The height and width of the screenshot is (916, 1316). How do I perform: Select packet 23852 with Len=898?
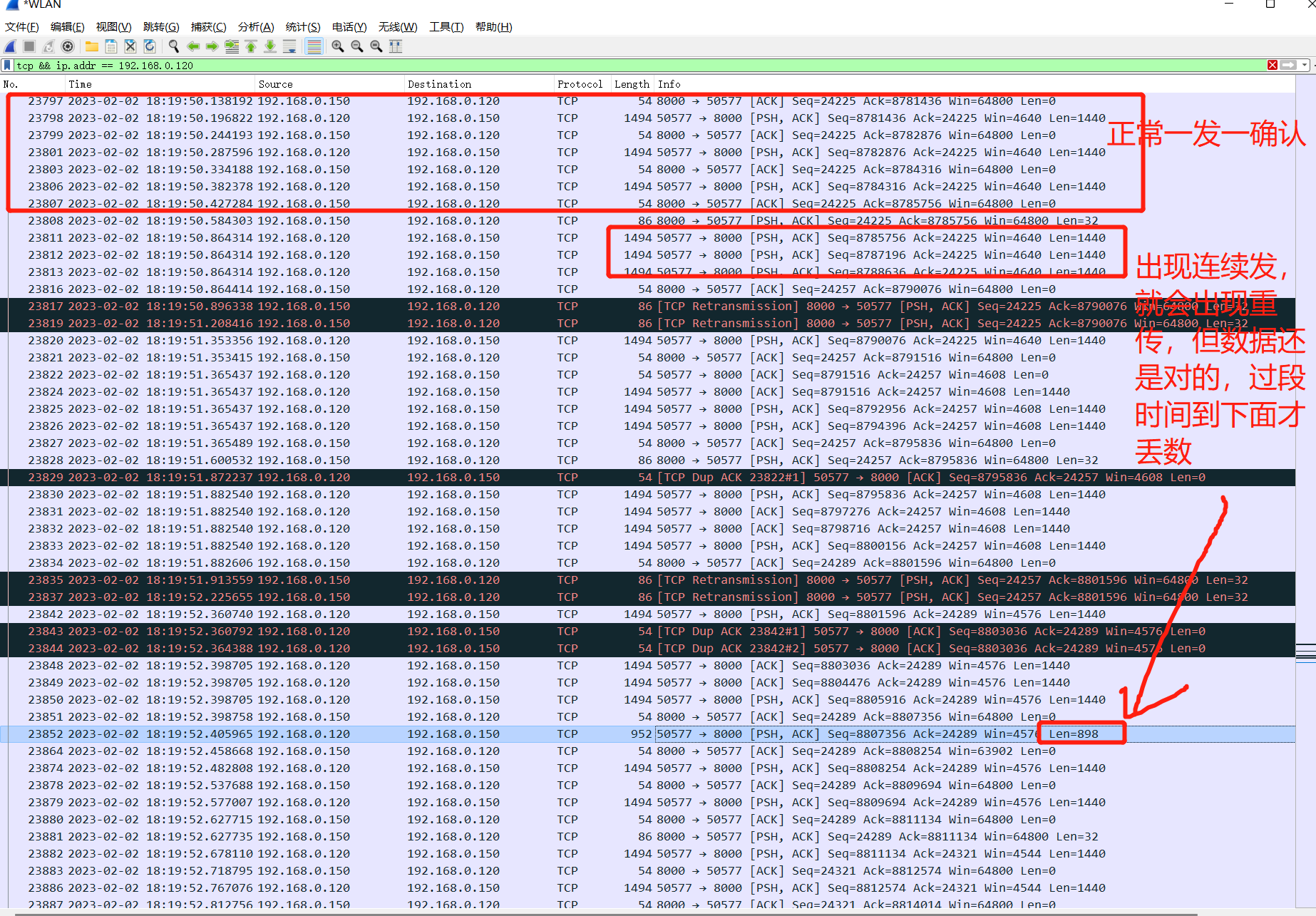(647, 734)
